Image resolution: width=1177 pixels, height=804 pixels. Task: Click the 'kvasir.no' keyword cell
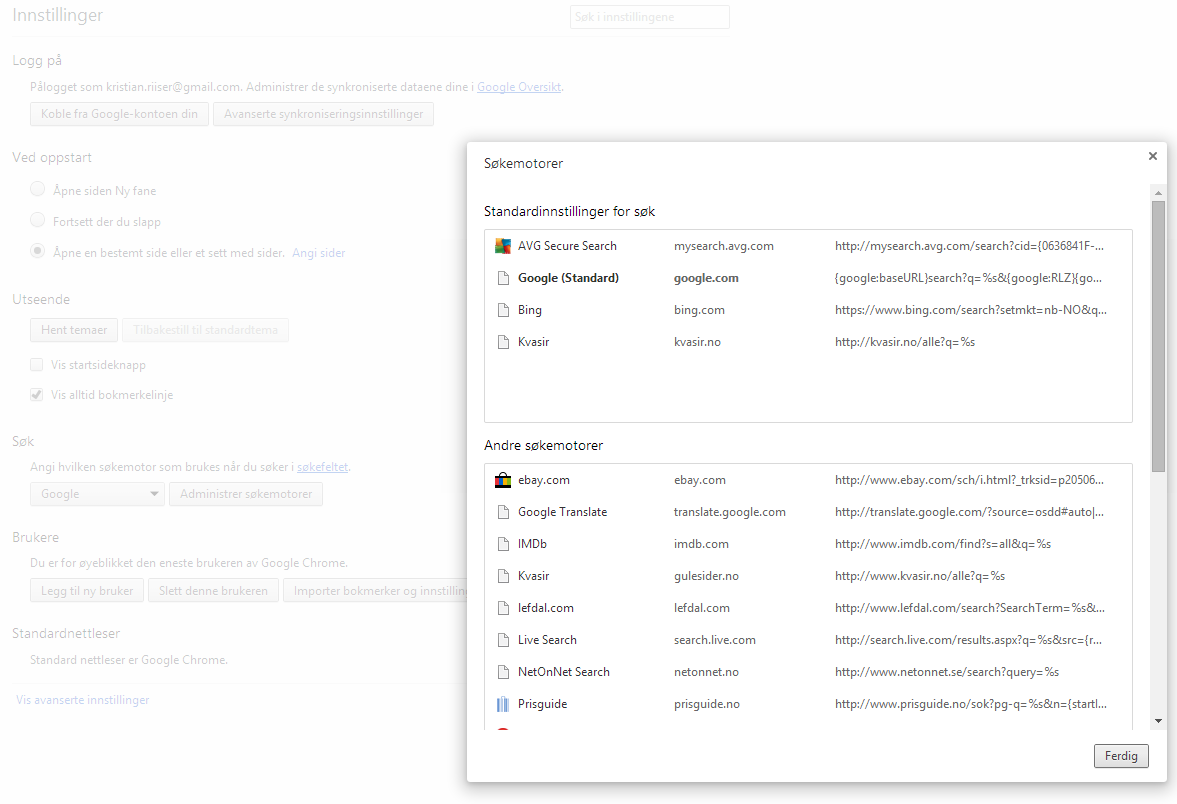click(x=697, y=342)
